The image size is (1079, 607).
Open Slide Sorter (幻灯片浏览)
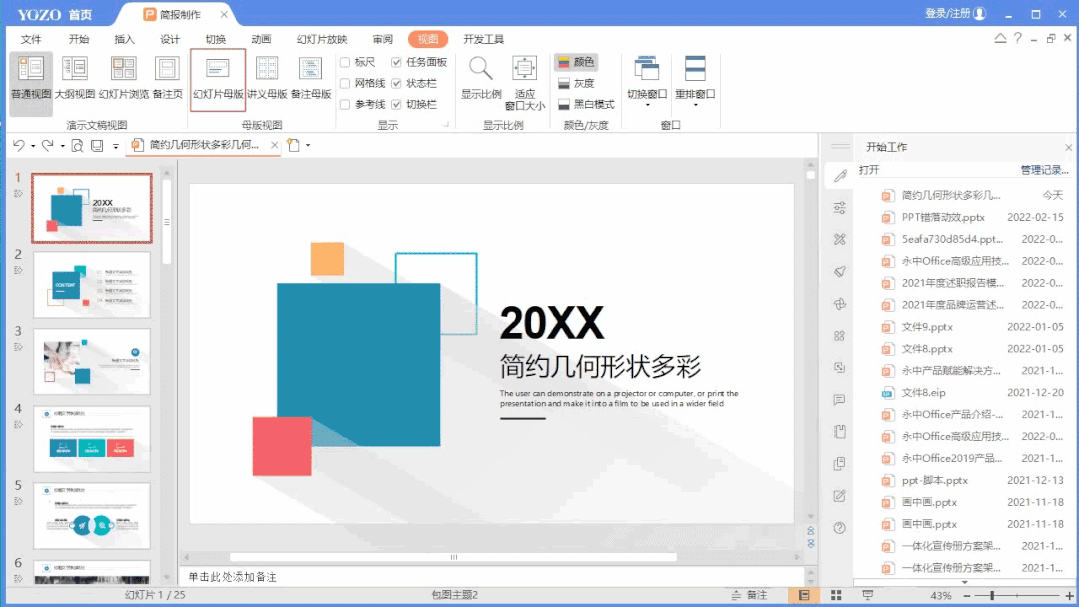[x=123, y=78]
